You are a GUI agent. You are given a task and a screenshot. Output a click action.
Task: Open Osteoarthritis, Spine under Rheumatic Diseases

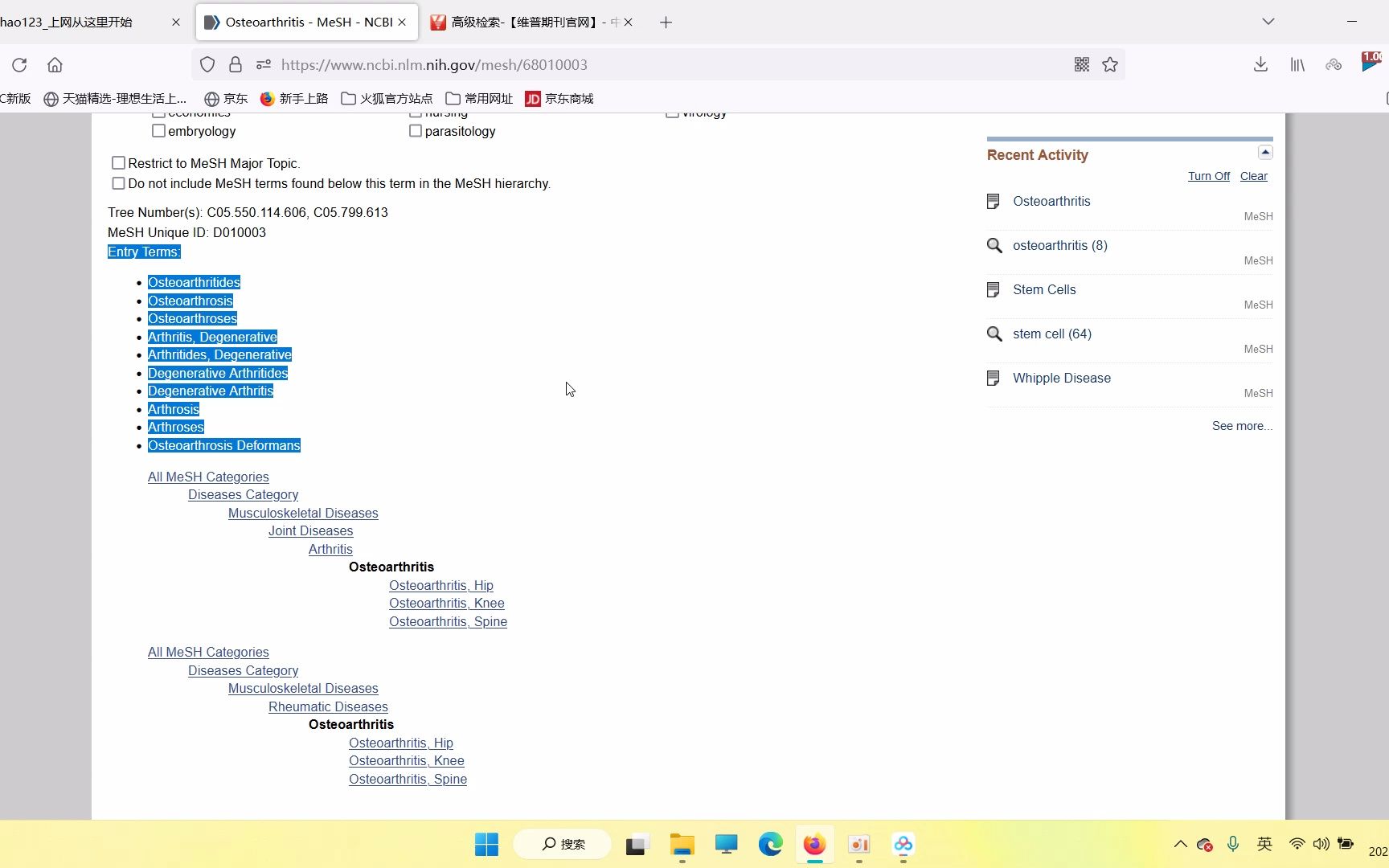[408, 780]
